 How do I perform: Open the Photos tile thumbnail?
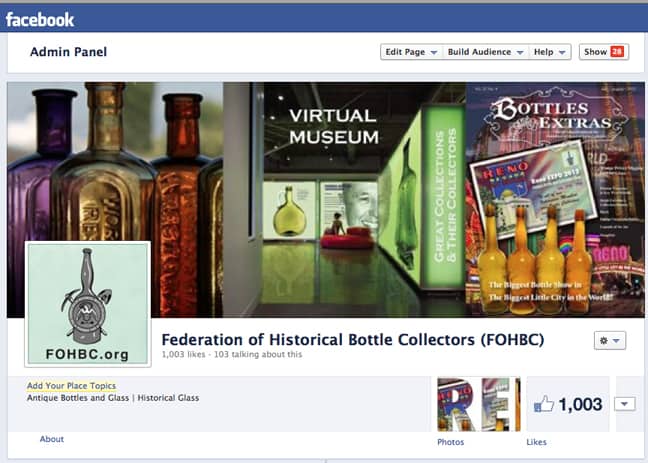(479, 404)
